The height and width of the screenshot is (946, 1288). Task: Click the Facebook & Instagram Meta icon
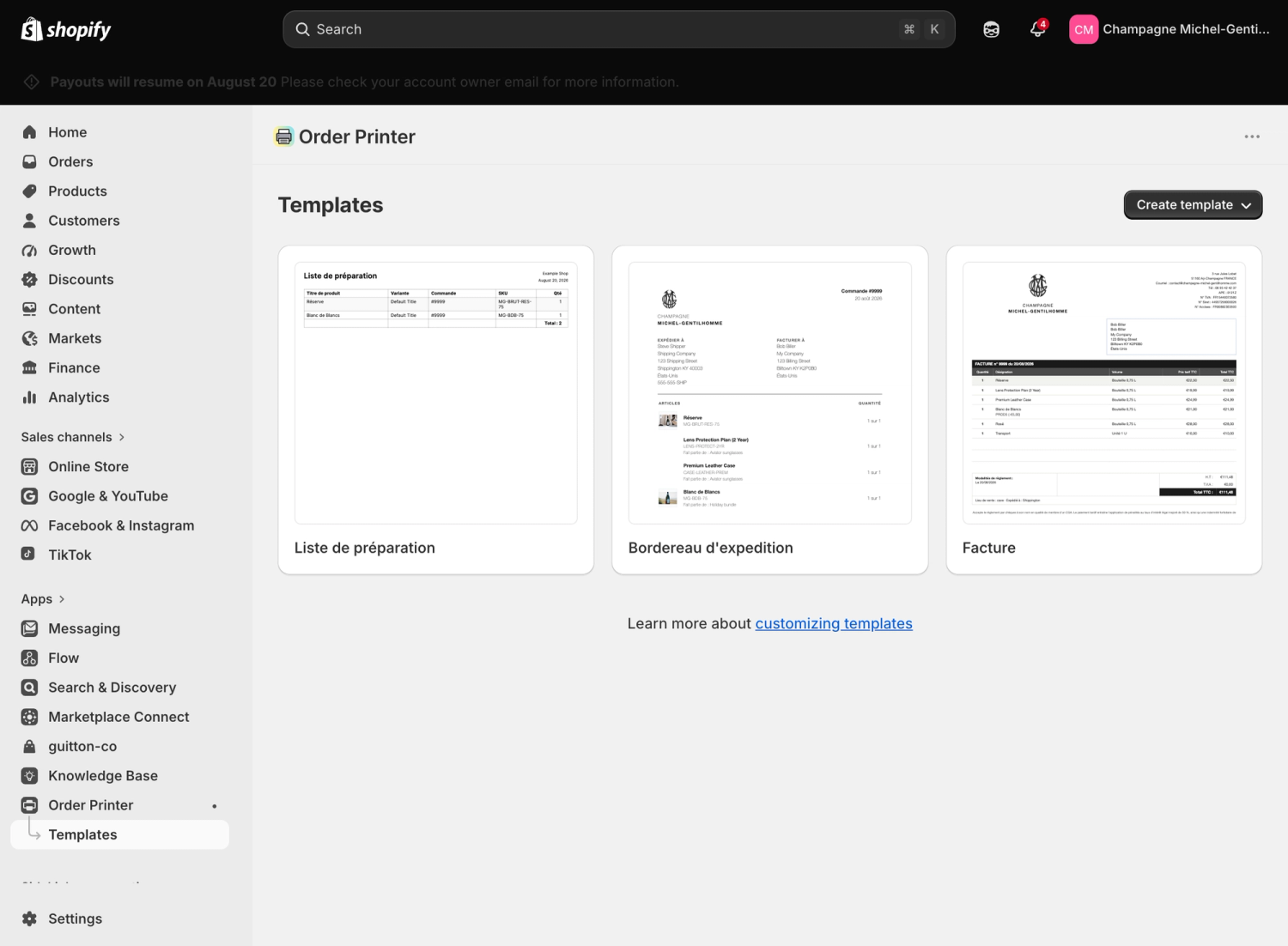click(29, 525)
